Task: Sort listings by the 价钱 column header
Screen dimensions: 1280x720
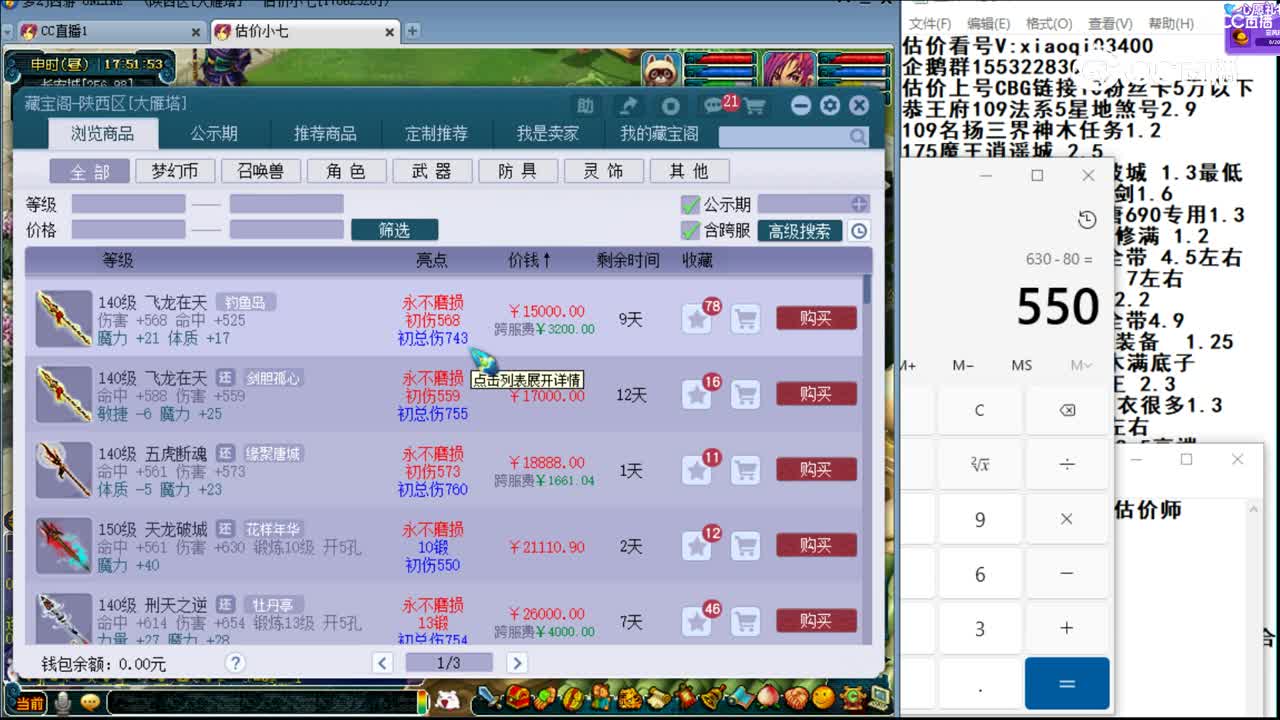Action: click(x=530, y=261)
